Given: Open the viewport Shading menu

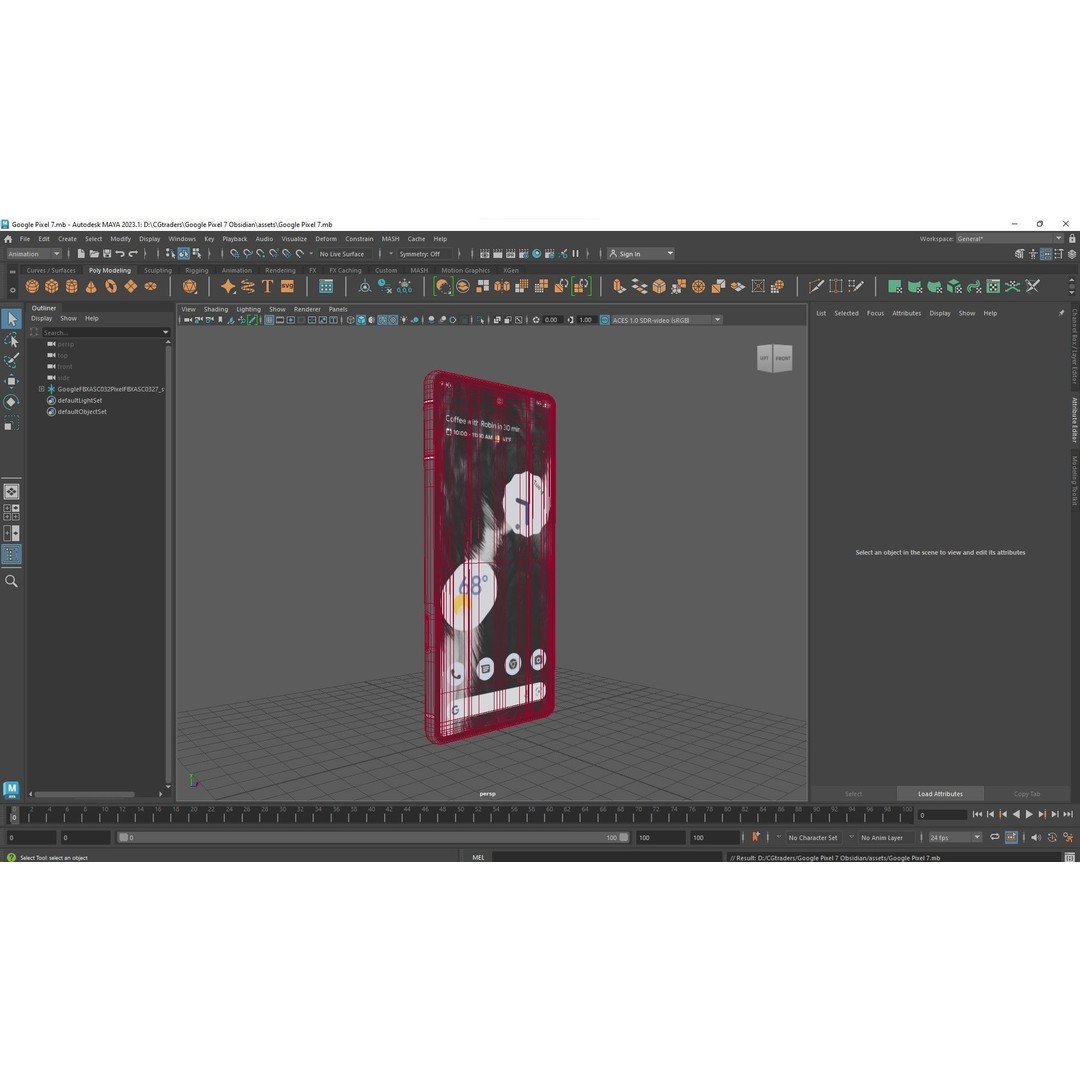Looking at the screenshot, I should tap(216, 309).
